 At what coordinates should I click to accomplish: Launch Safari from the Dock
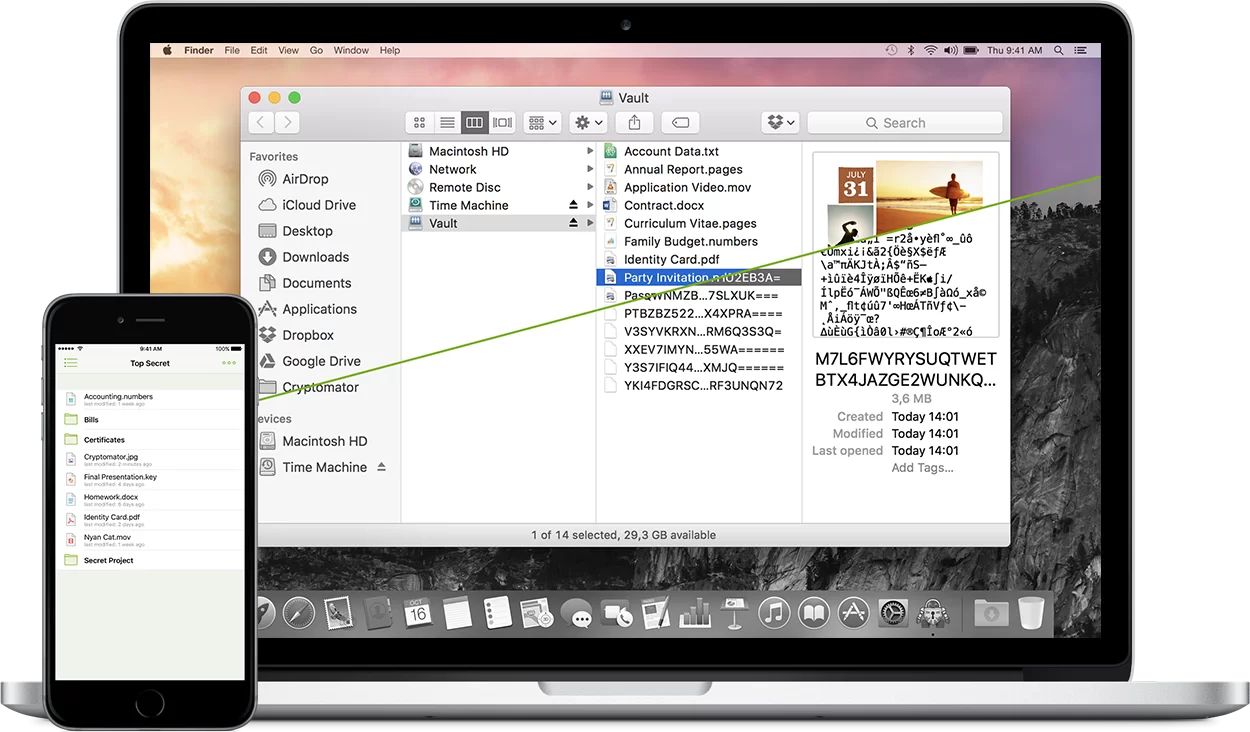tap(299, 613)
